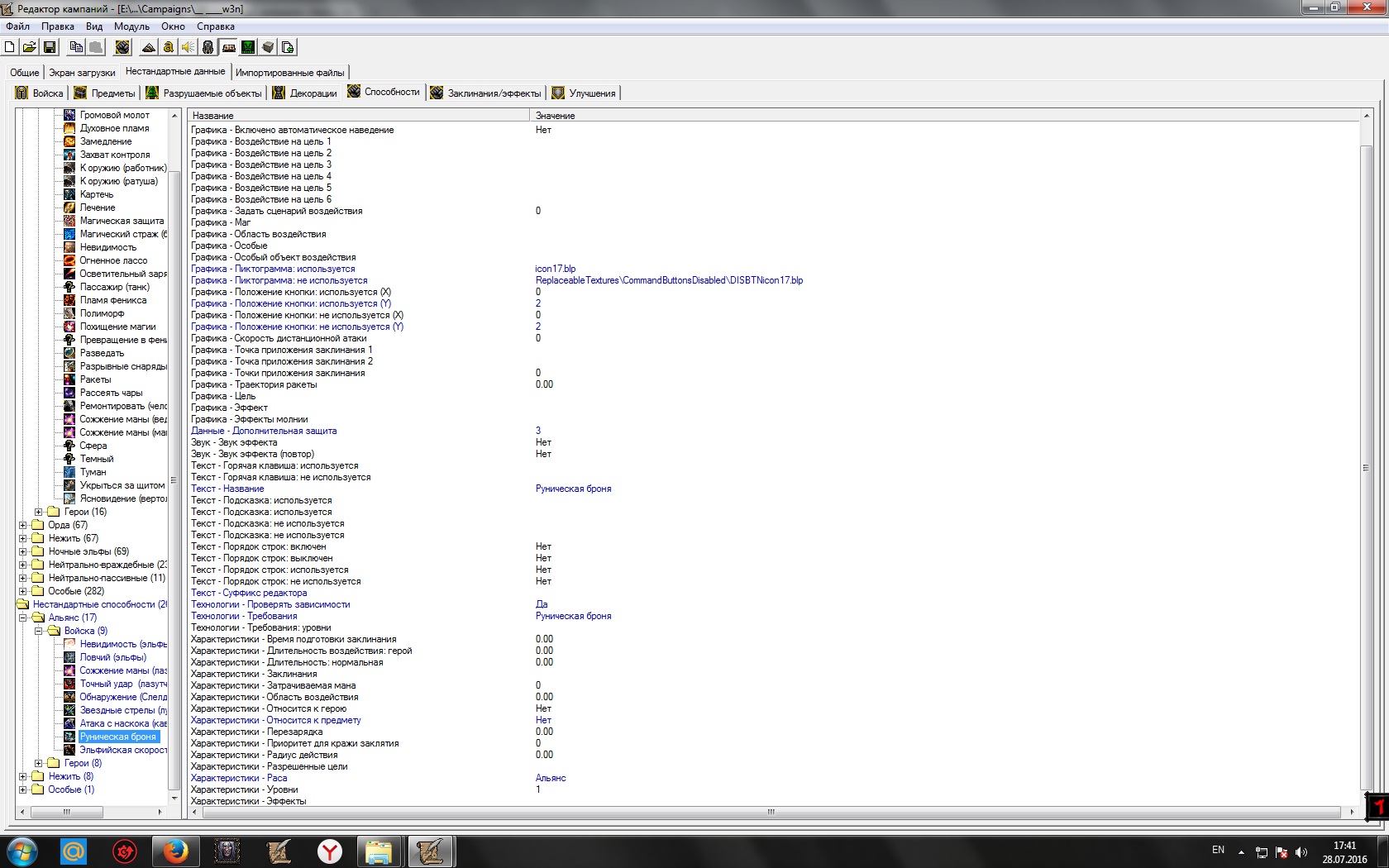1389x868 pixels.
Task: Open Windows Explorer from the taskbar
Action: 379,851
